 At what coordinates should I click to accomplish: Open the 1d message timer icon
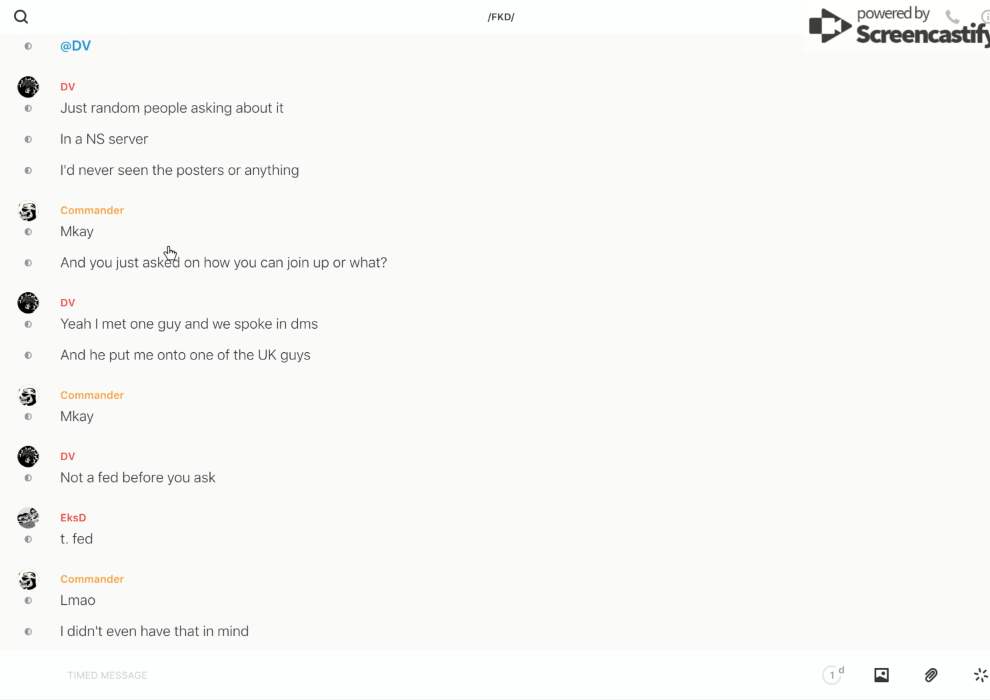(x=833, y=675)
